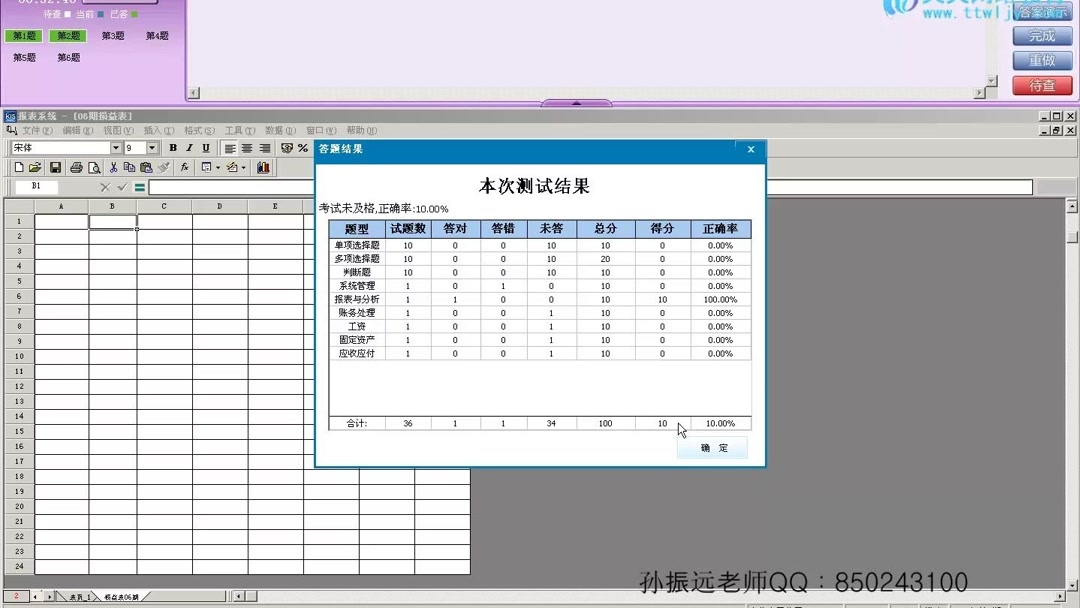
Task: Open the 宋体 font dropdown
Action: tap(115, 147)
